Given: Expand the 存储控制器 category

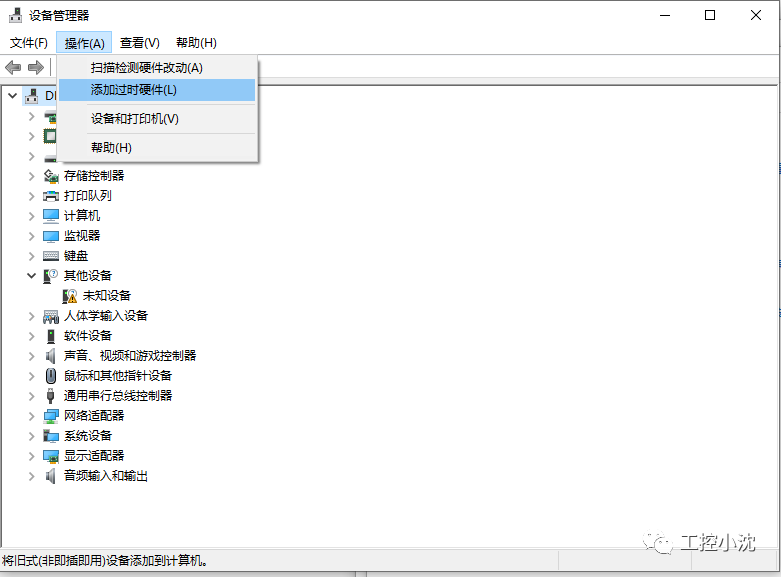Looking at the screenshot, I should click(31, 176).
